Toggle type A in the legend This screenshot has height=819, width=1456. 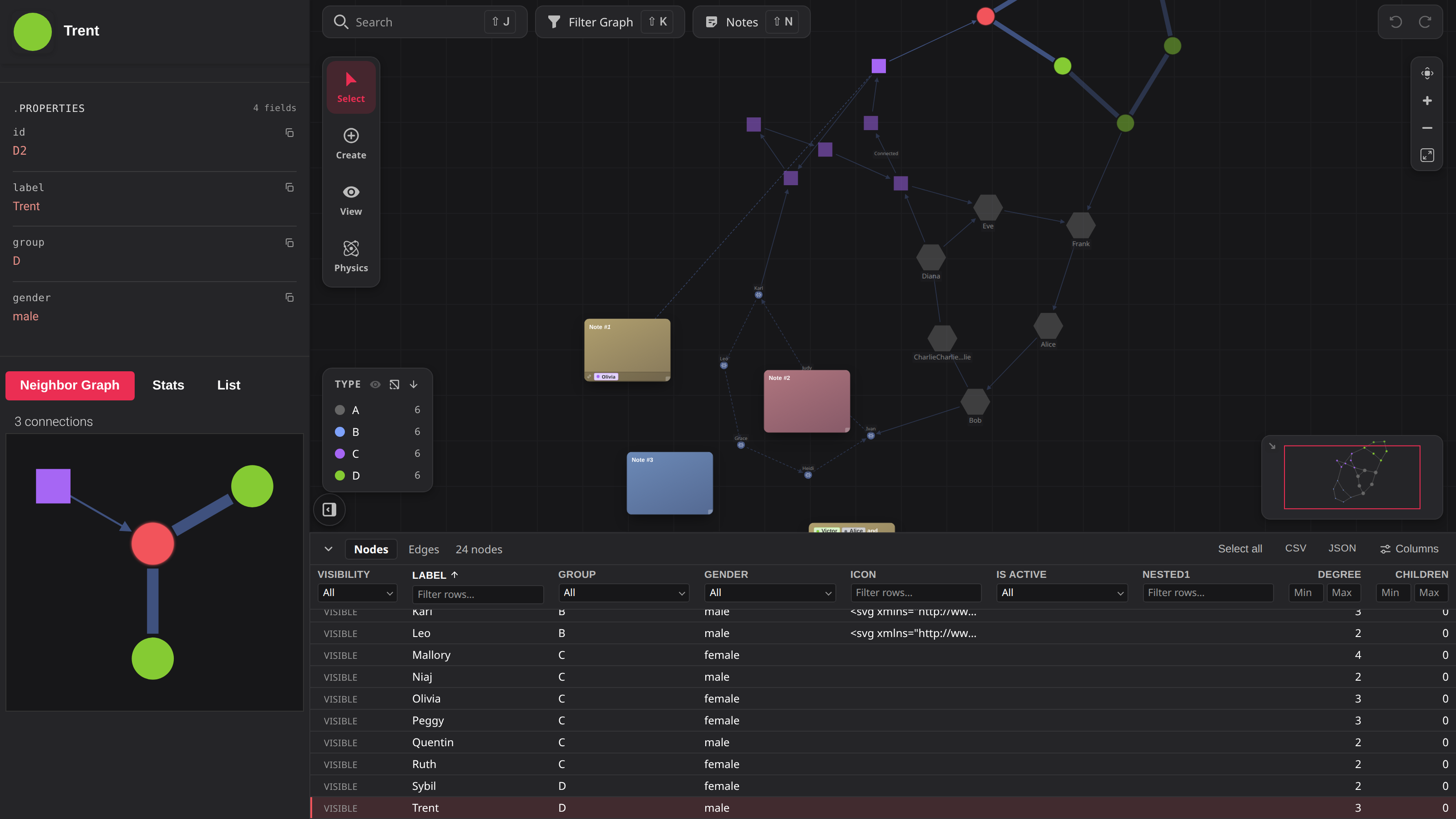point(378,410)
